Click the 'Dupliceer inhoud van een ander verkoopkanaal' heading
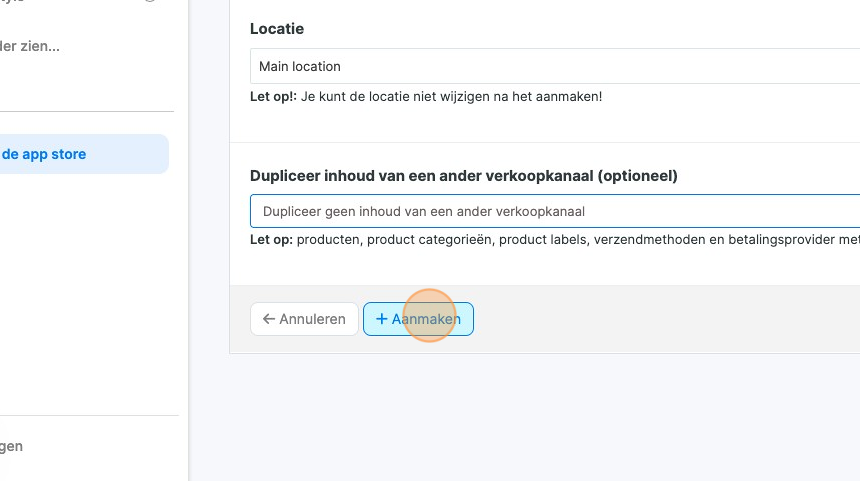 click(x=463, y=176)
